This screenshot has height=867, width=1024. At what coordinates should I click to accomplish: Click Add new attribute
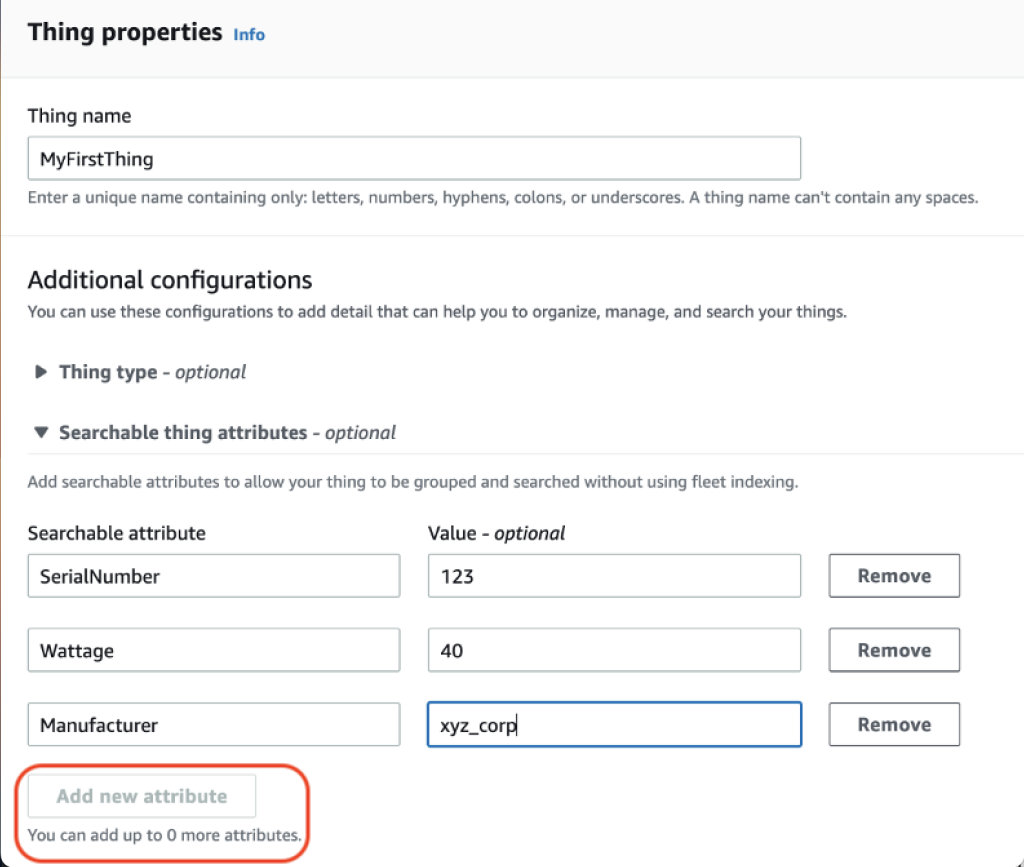click(141, 795)
